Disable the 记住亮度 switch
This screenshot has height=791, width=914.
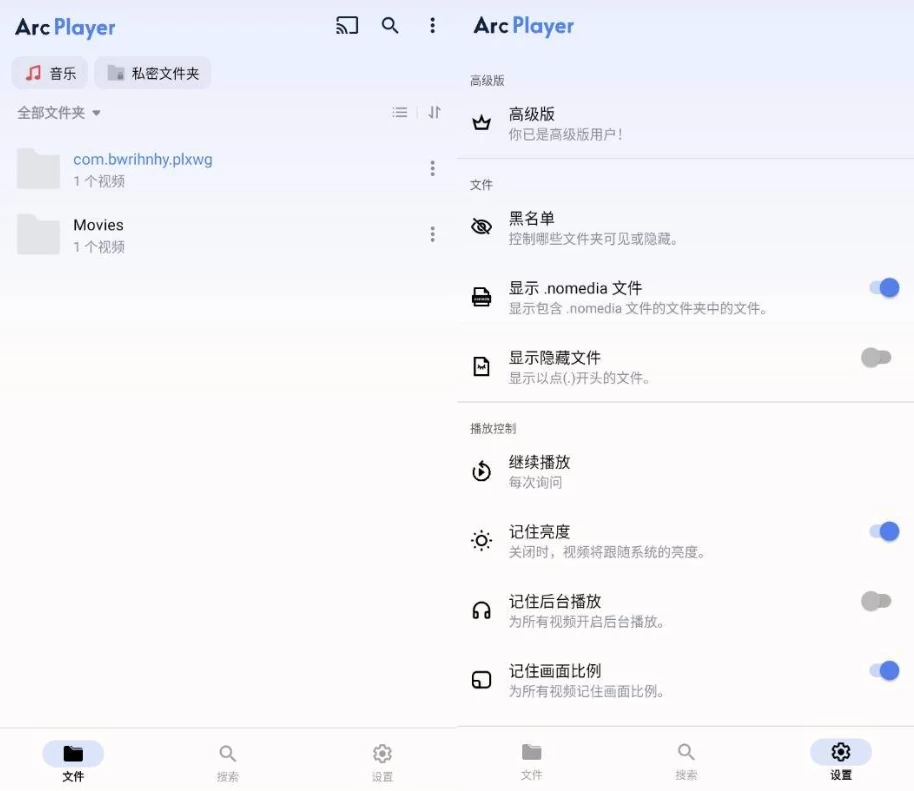(884, 532)
